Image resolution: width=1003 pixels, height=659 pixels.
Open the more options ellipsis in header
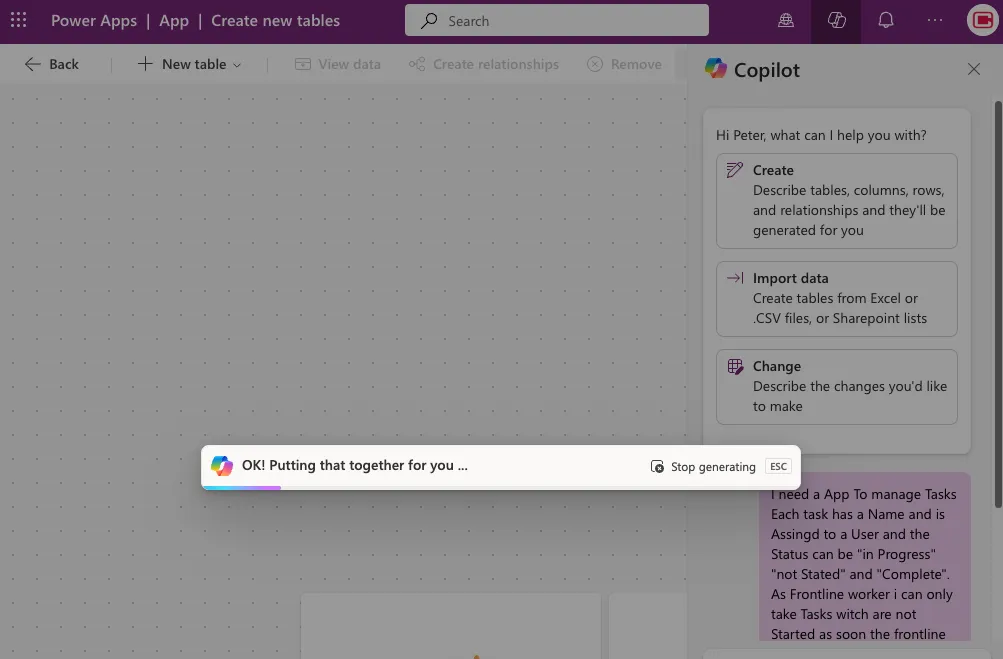(934, 21)
